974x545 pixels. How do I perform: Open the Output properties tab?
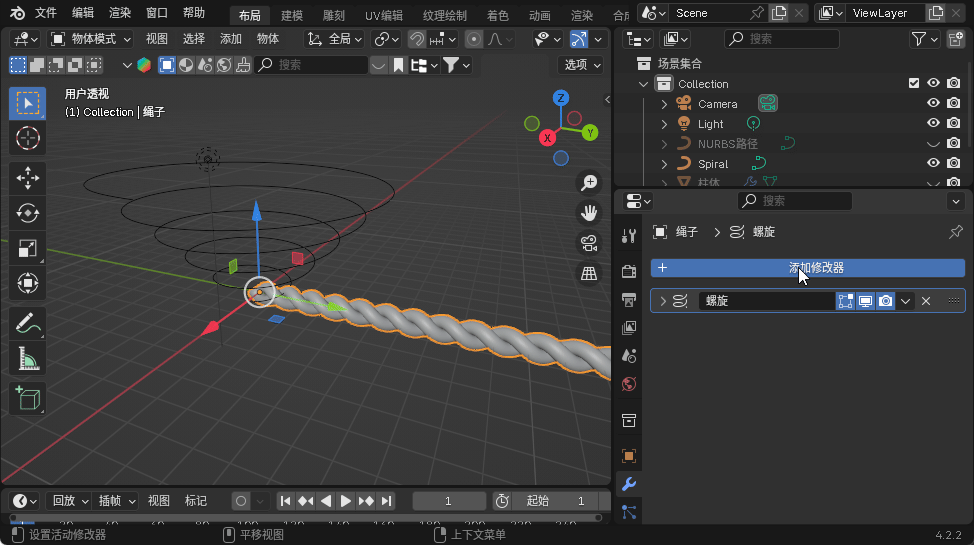[629, 300]
